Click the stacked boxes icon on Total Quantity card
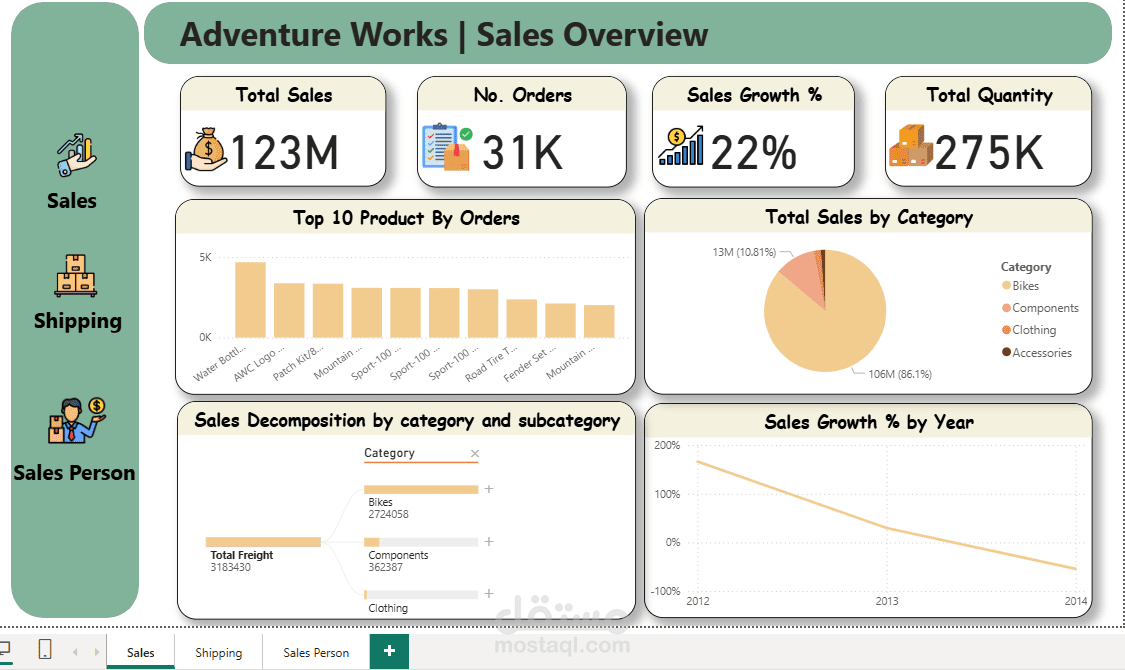1125x670 pixels. point(910,146)
